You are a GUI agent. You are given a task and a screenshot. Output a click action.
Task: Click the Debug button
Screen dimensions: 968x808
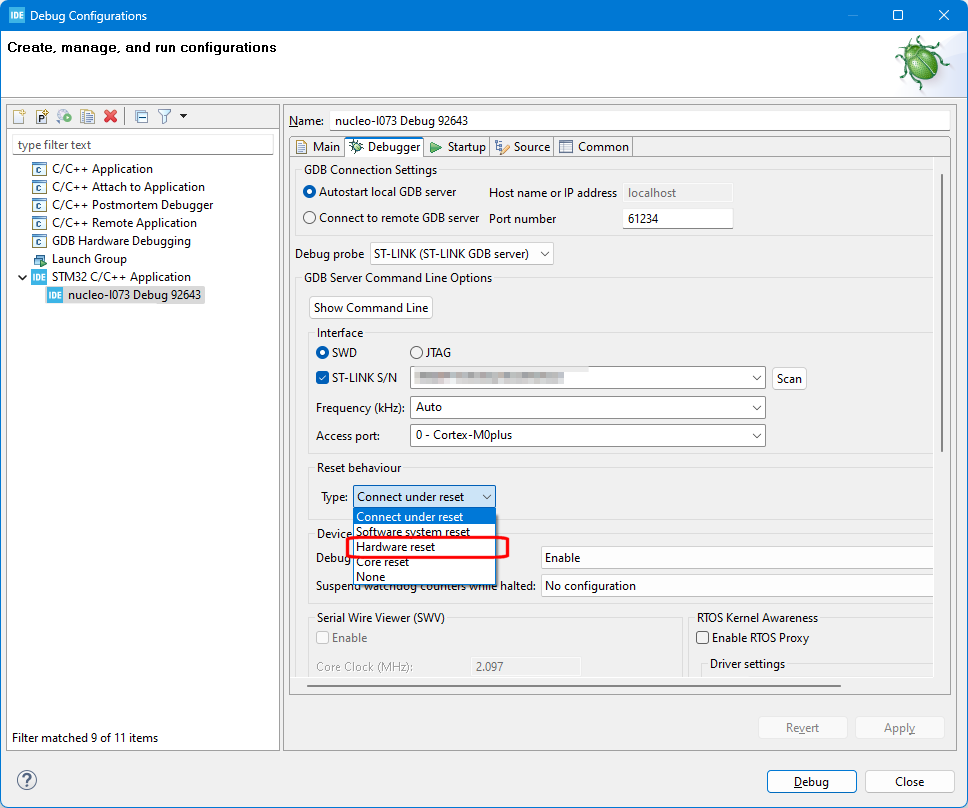pos(811,781)
